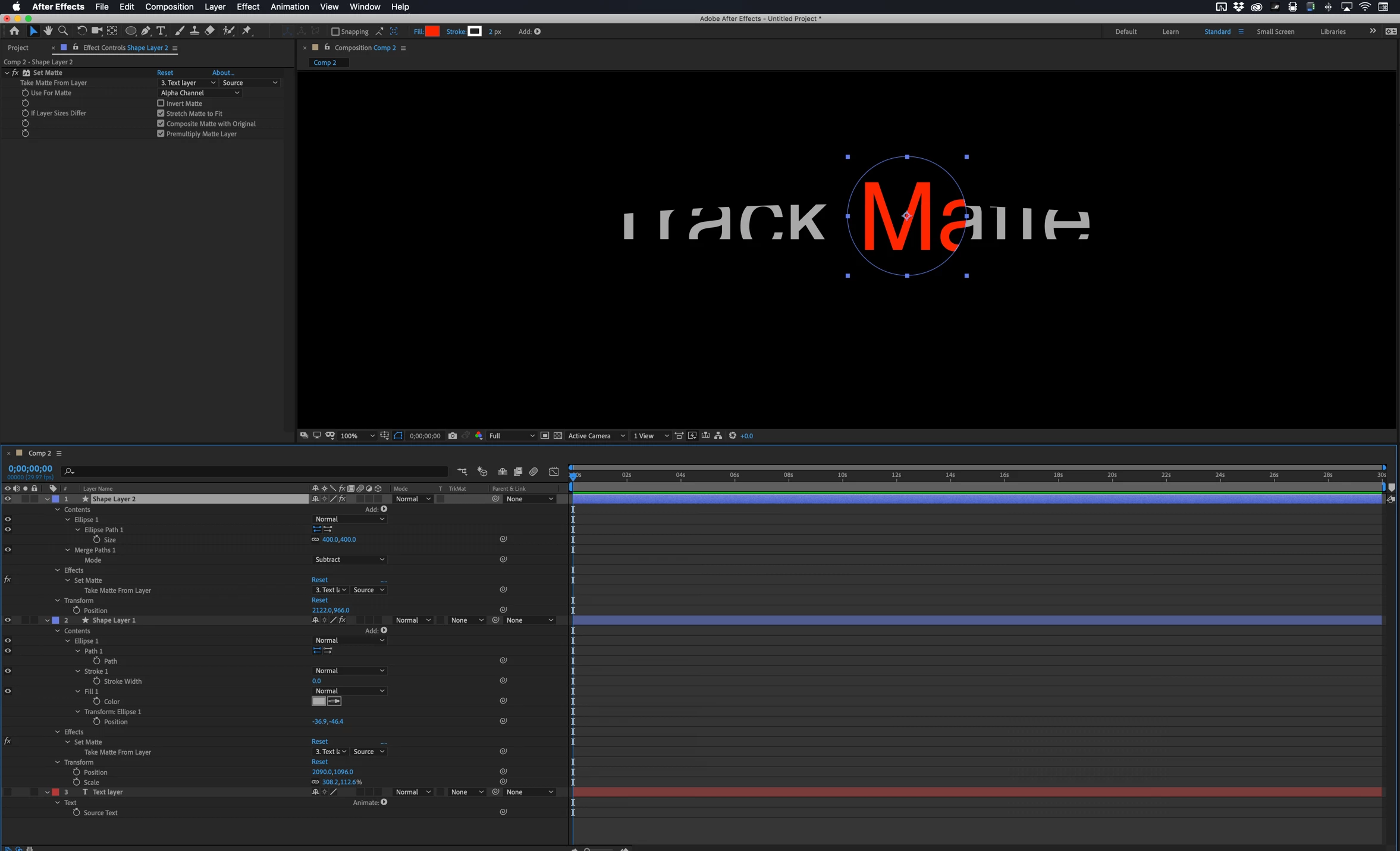
Task: Select the Brush tool
Action: coord(179,31)
